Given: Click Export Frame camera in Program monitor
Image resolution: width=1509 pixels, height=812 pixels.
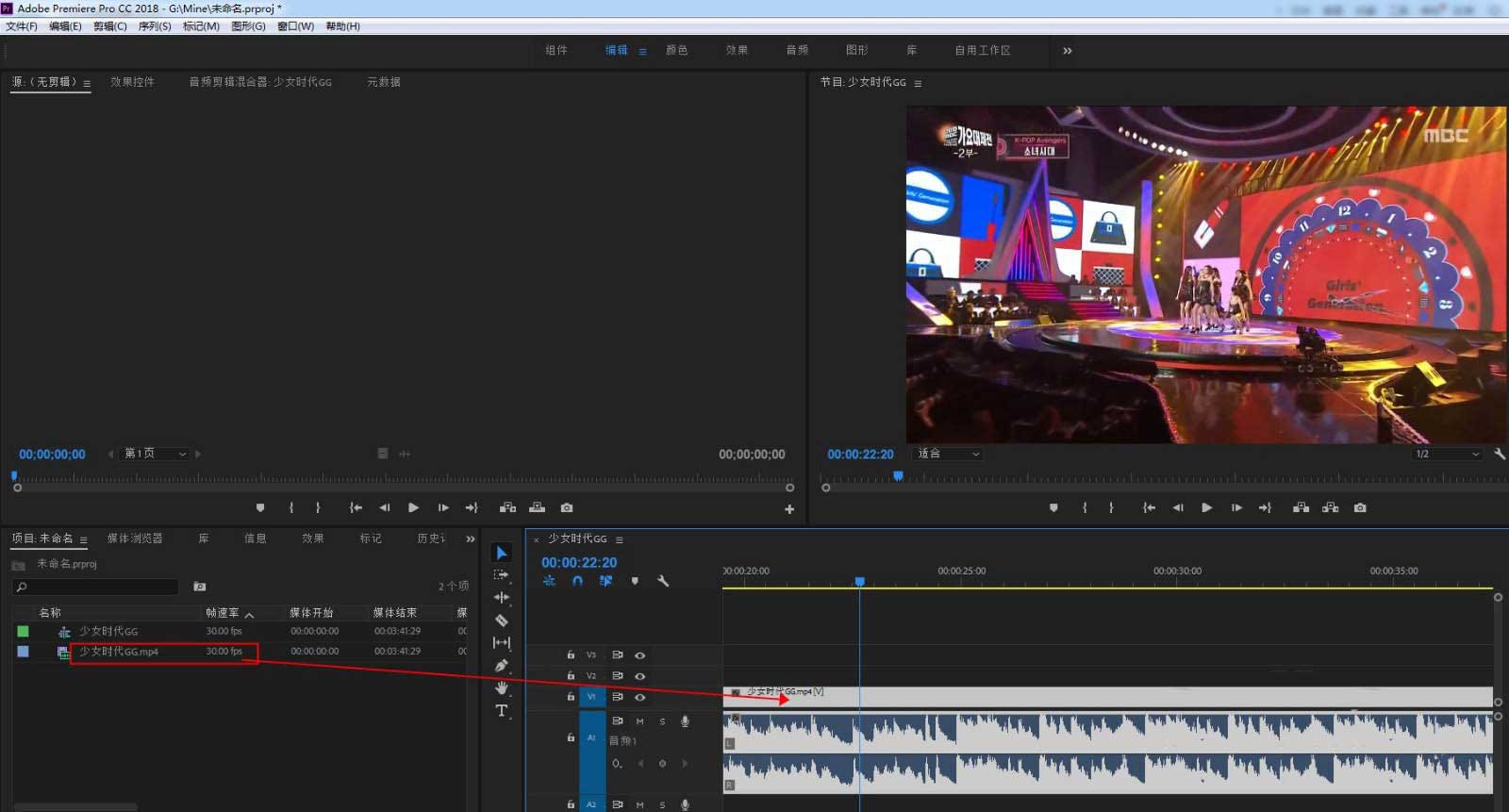Looking at the screenshot, I should pos(1360,507).
